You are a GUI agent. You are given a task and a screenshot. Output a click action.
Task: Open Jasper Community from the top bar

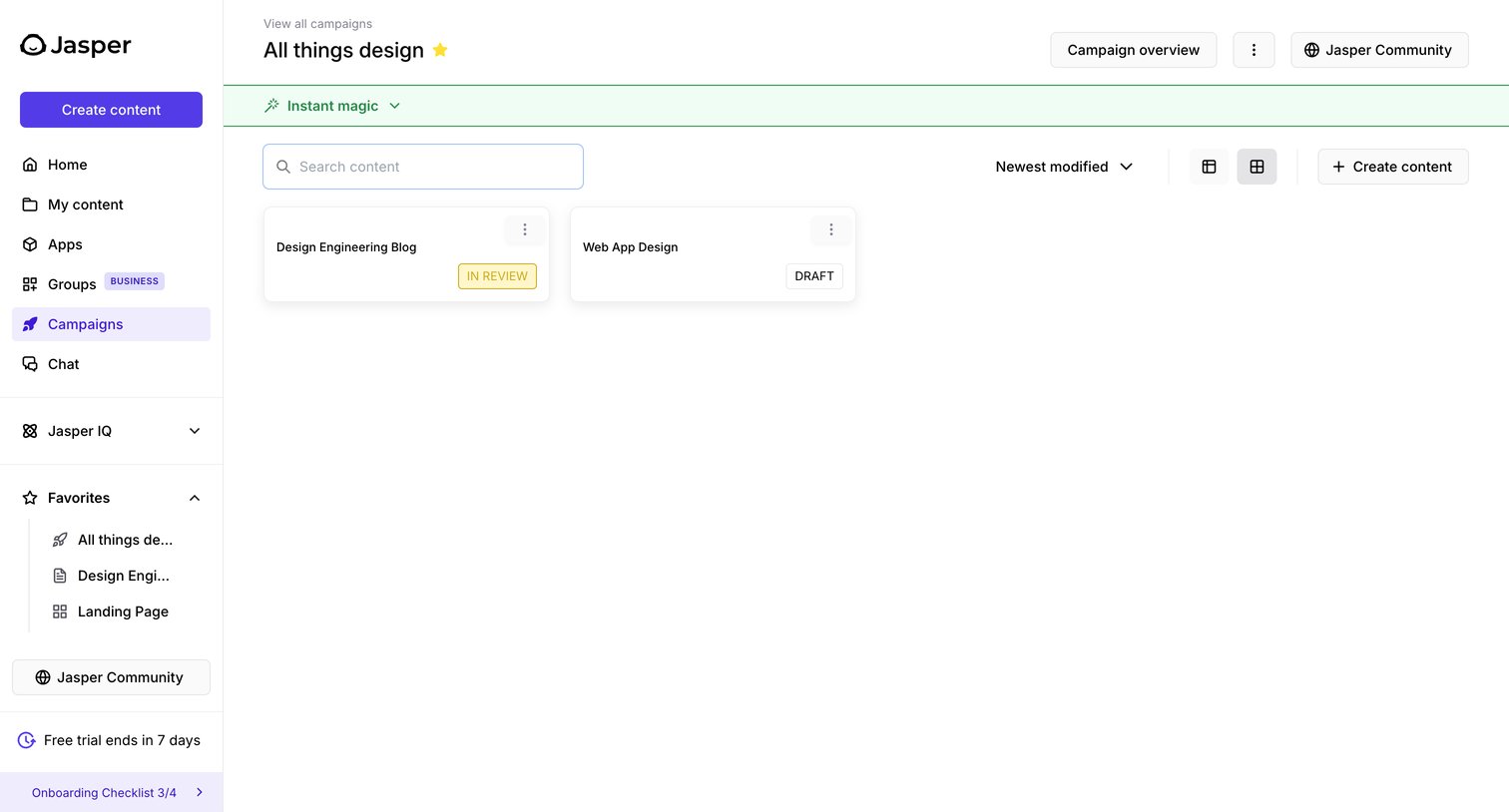[x=1379, y=50]
